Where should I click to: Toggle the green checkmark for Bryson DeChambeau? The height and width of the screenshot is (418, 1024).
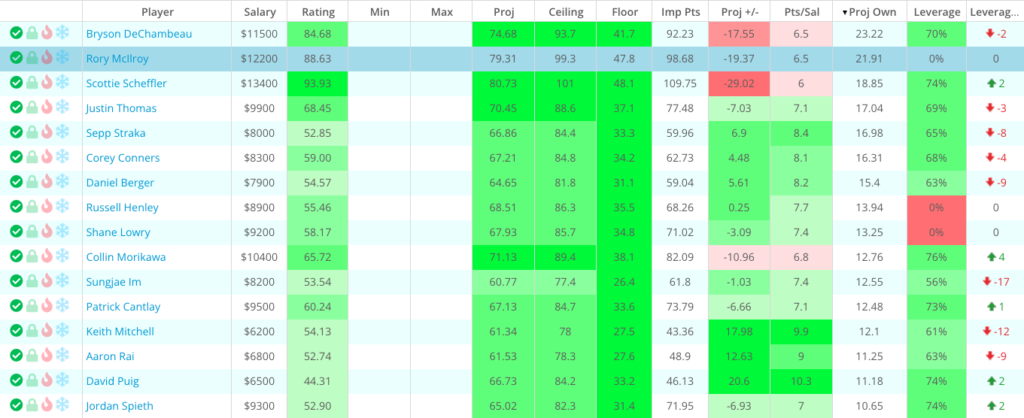click(x=16, y=33)
